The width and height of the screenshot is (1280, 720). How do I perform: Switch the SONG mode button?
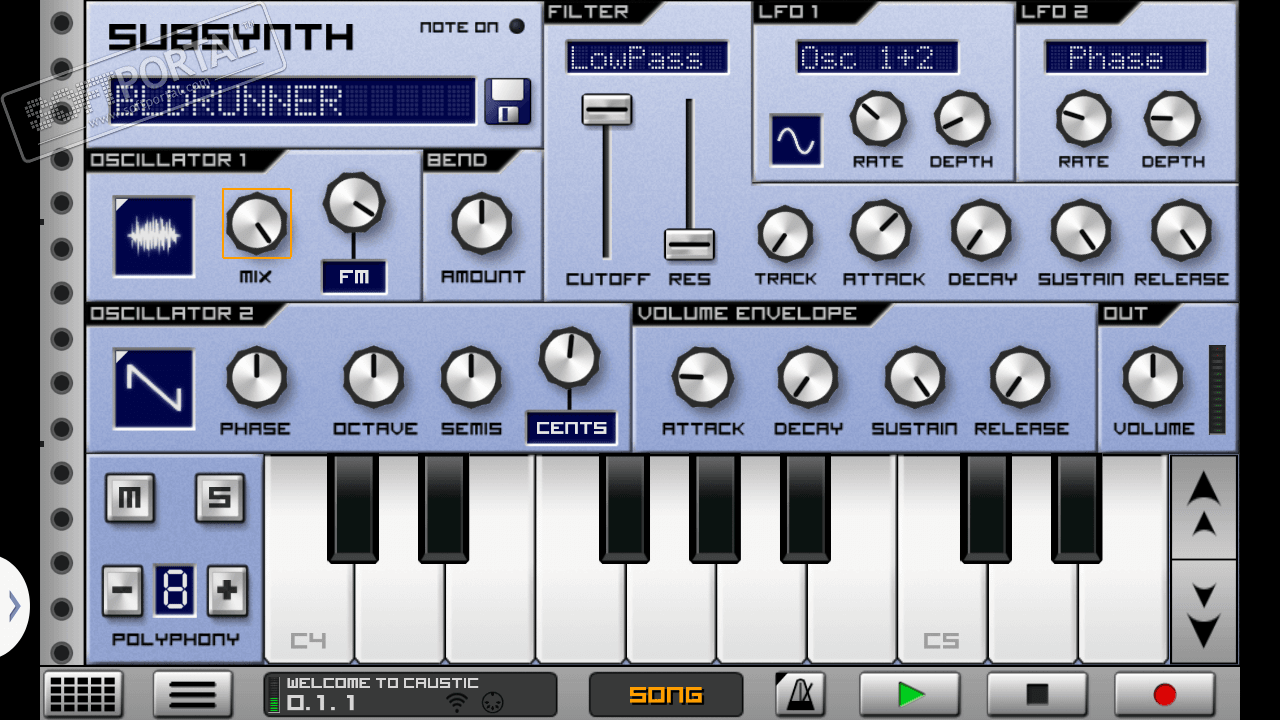[x=666, y=694]
